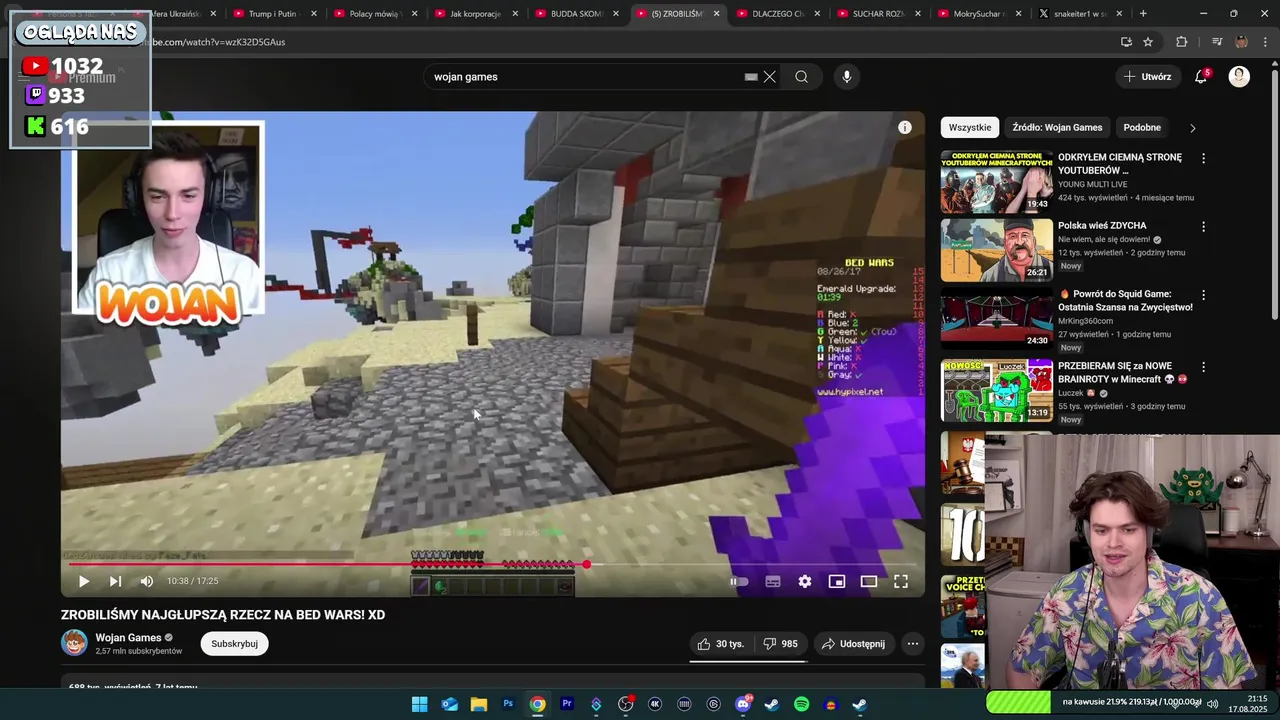Click the Utwórz create button
The image size is (1280, 720).
[x=1146, y=77]
